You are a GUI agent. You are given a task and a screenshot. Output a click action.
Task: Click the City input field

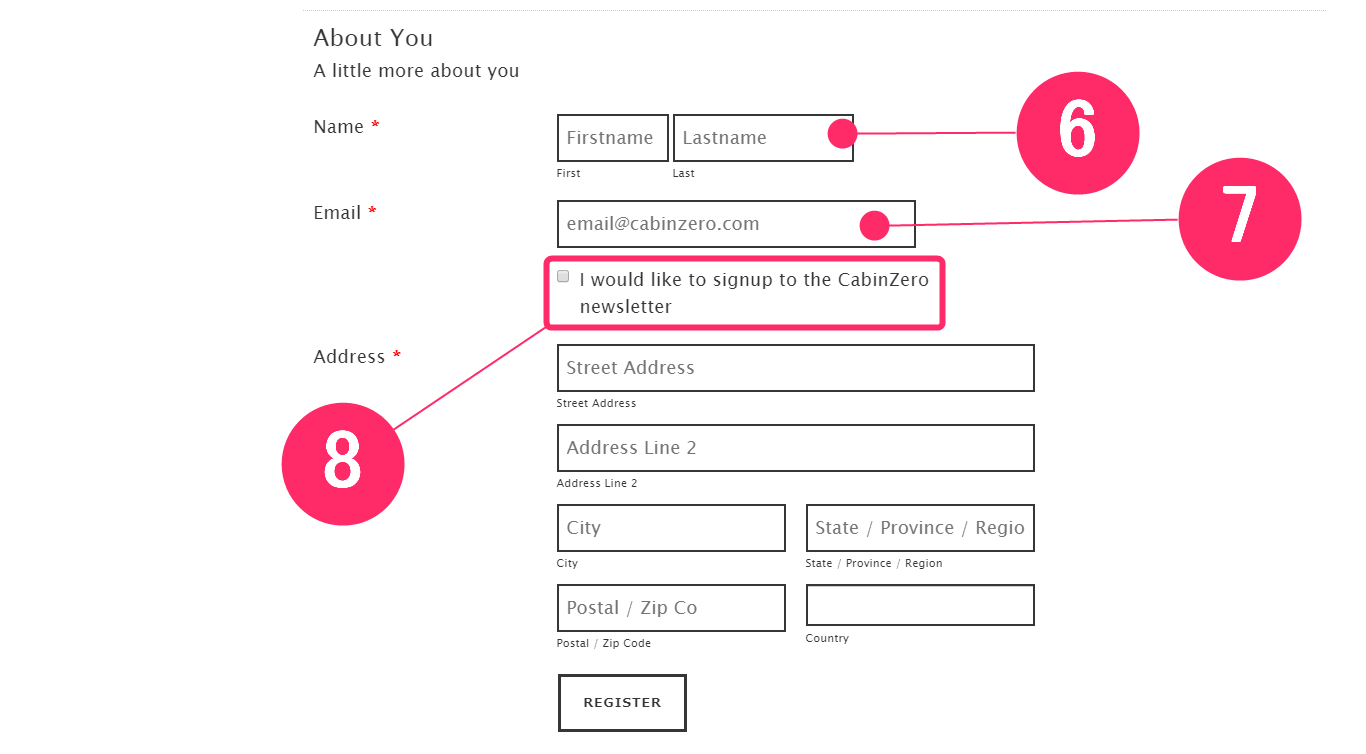(671, 528)
